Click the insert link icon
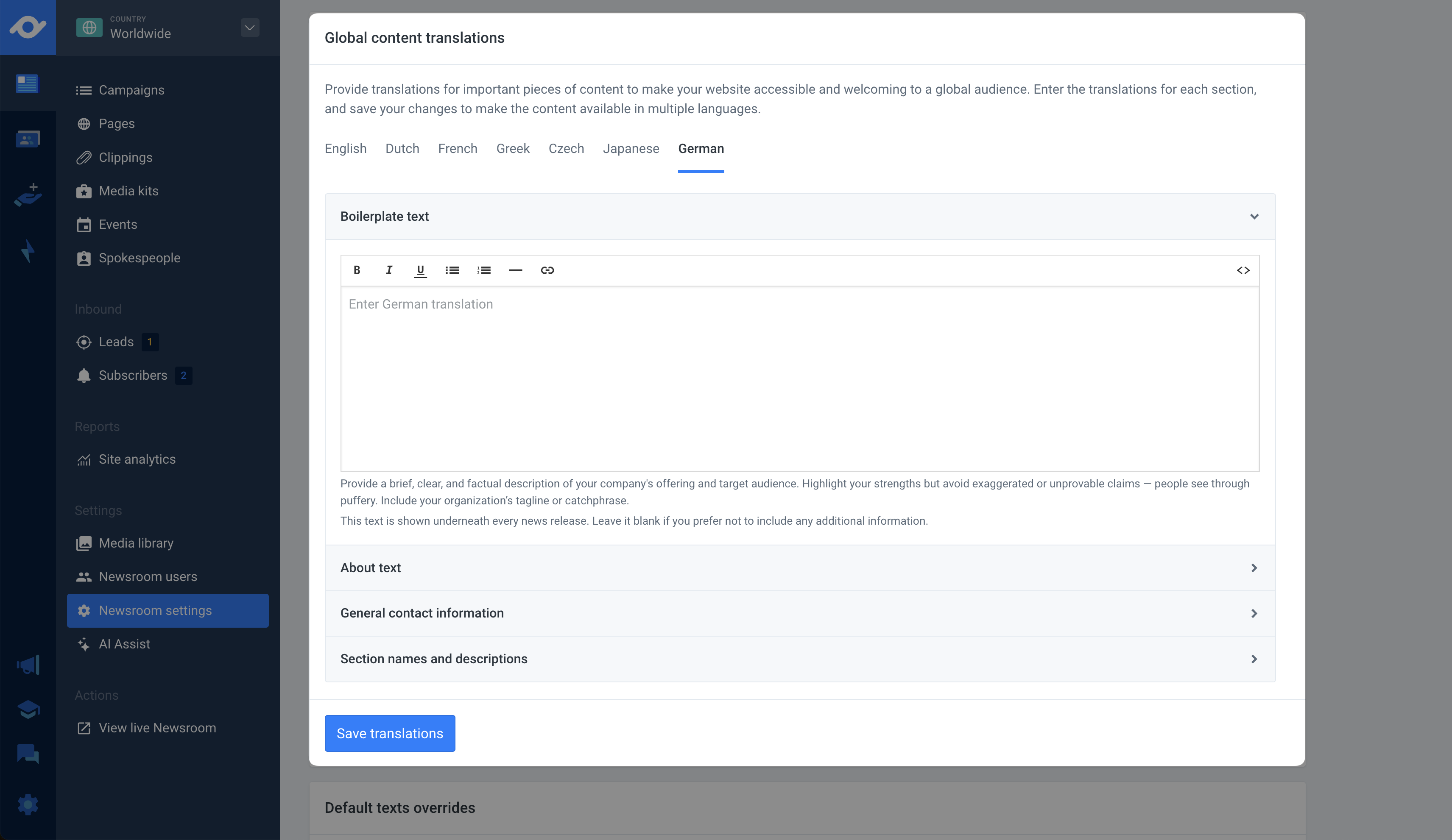This screenshot has height=840, width=1452. click(547, 270)
